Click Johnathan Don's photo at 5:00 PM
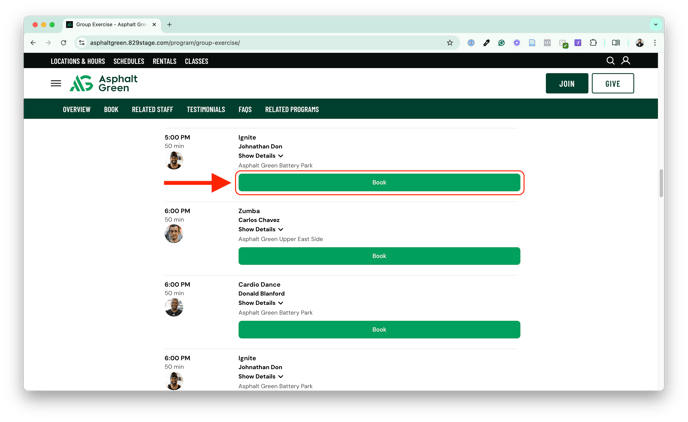The height and width of the screenshot is (422, 688). [x=174, y=160]
